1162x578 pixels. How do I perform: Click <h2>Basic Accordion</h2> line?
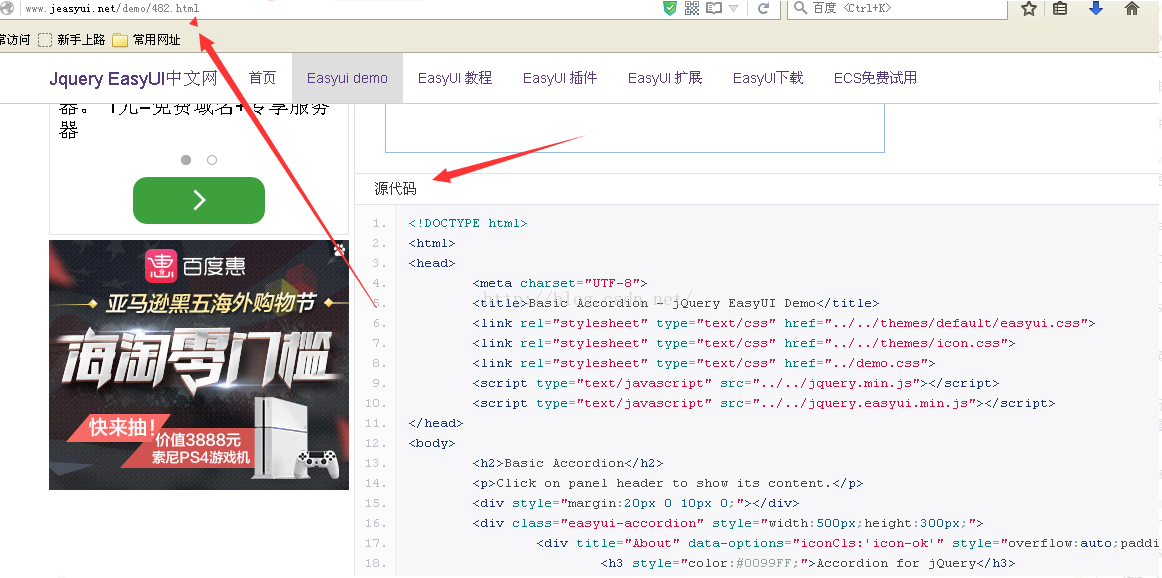(x=568, y=463)
